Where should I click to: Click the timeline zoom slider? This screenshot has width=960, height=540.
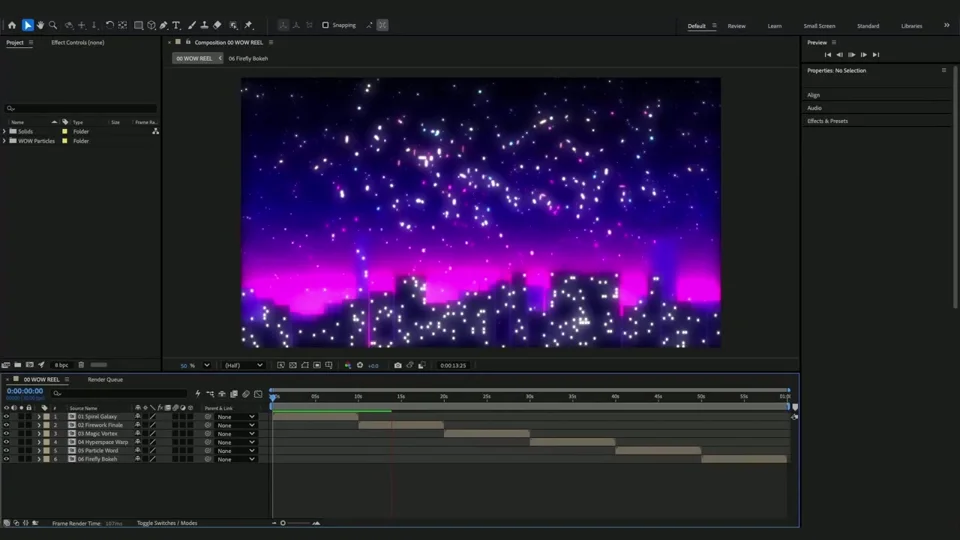tap(298, 523)
